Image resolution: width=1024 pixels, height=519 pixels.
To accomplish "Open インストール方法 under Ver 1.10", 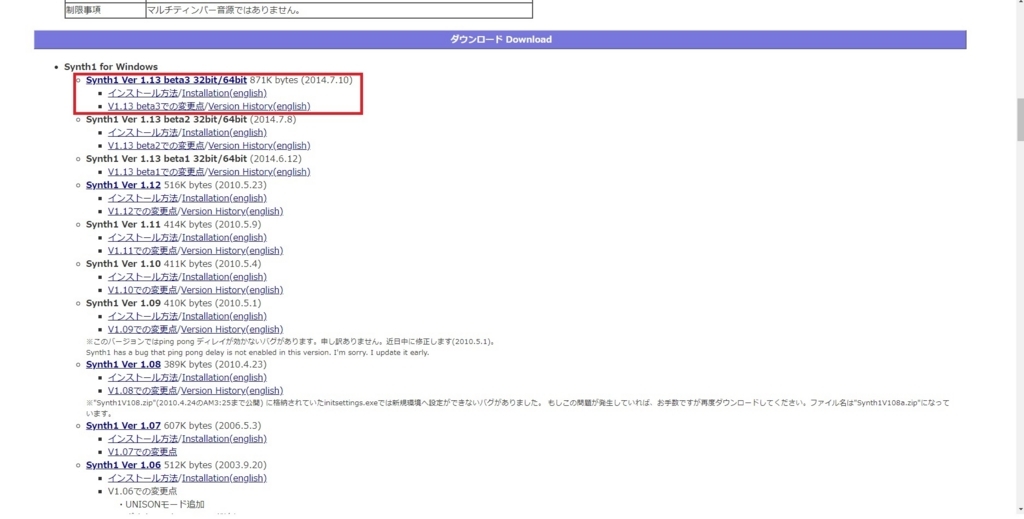I will point(143,277).
